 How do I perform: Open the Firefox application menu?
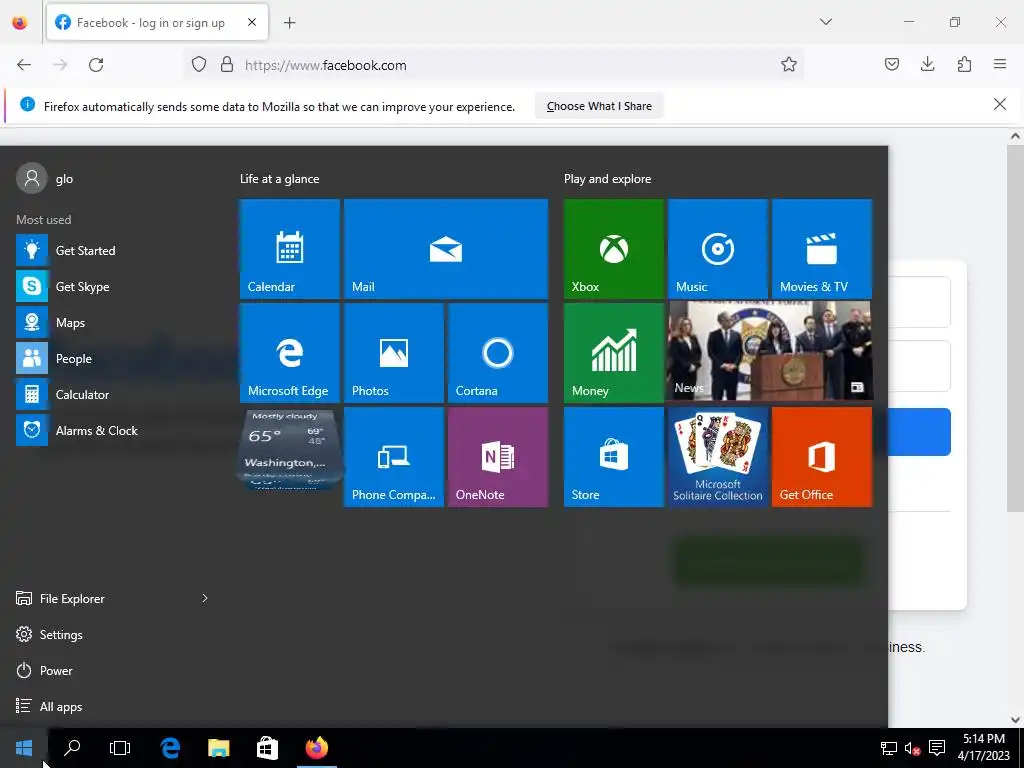click(x=1000, y=65)
